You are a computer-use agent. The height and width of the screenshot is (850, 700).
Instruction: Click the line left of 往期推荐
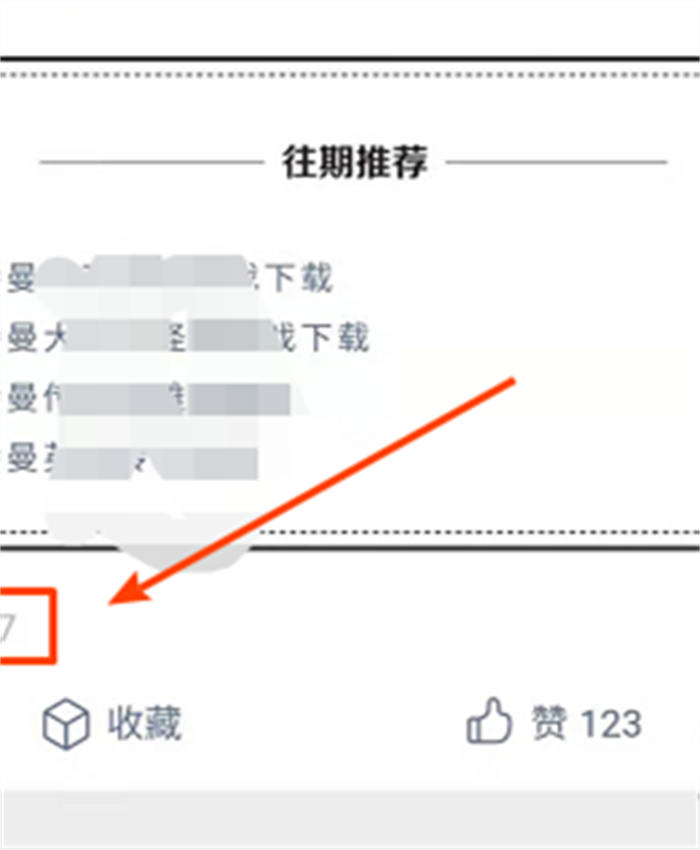[152, 162]
